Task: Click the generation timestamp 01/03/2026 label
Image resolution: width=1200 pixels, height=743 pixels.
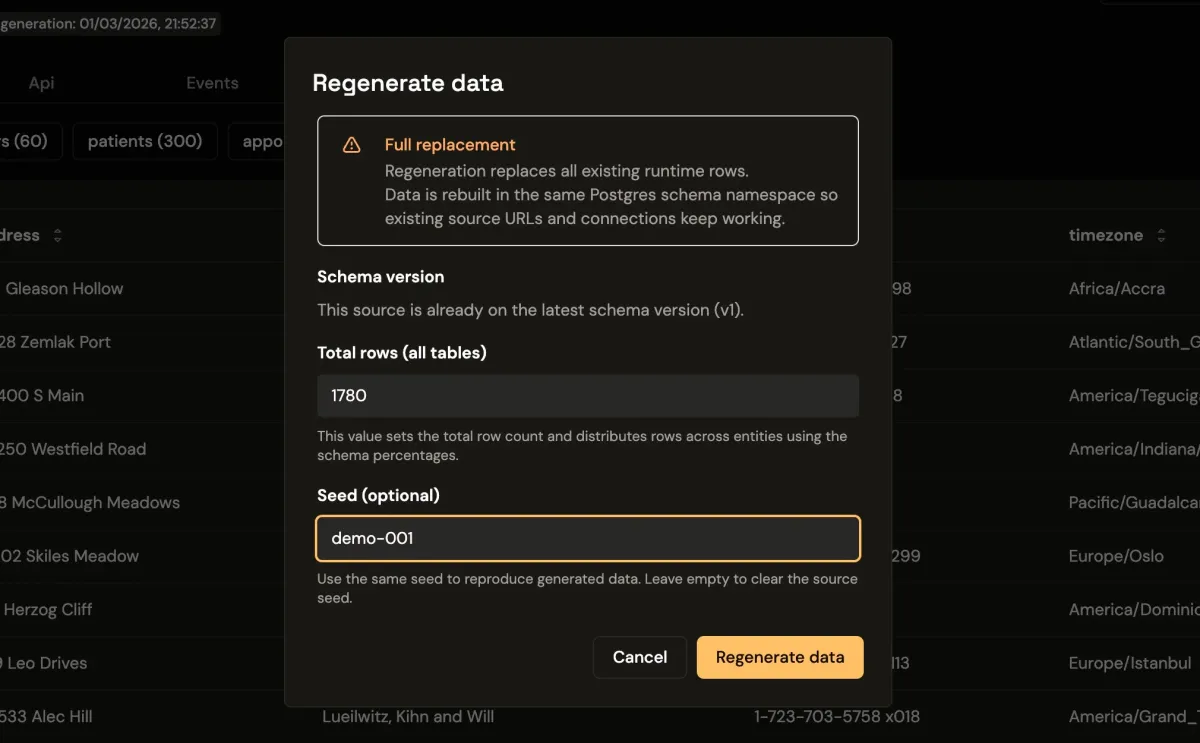Action: (108, 23)
